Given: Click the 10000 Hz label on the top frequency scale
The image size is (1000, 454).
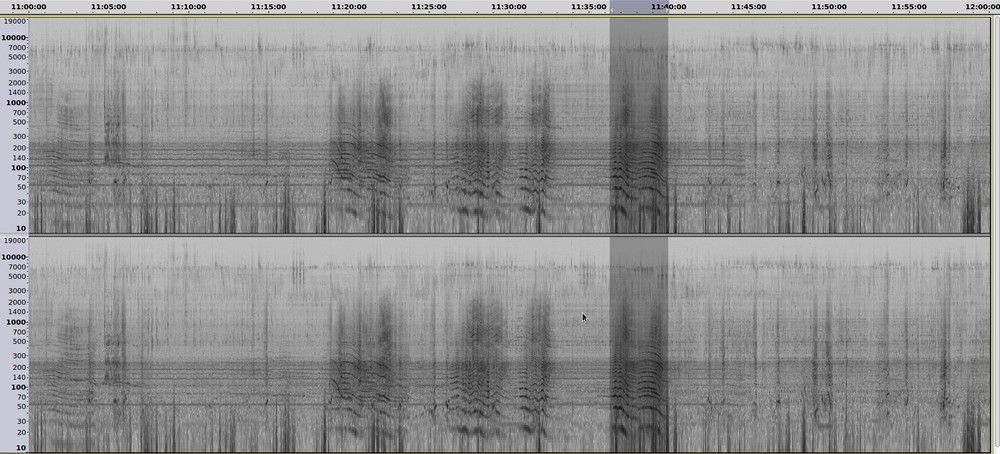Looking at the screenshot, I should (14, 38).
